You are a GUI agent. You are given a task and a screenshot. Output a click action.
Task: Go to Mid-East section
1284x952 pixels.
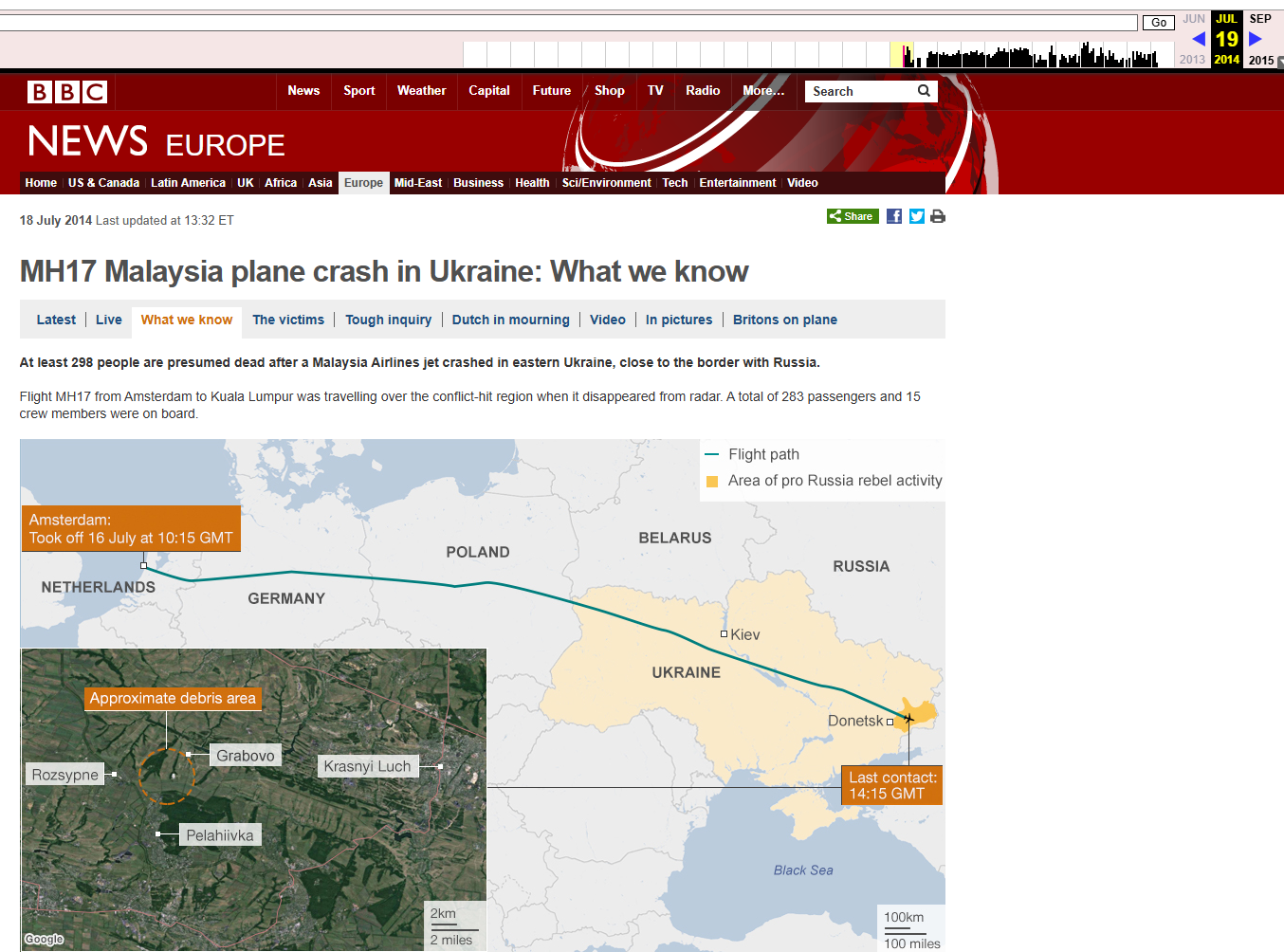418,183
